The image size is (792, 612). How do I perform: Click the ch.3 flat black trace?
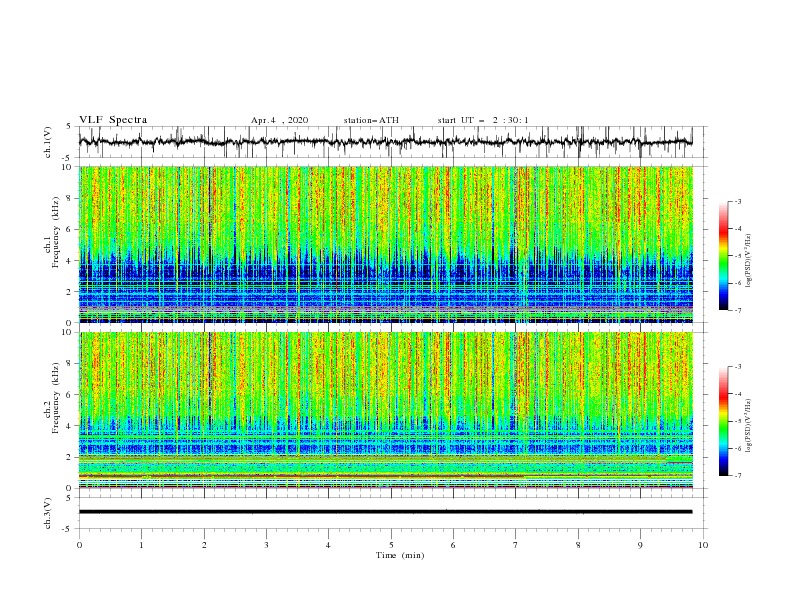coord(385,512)
